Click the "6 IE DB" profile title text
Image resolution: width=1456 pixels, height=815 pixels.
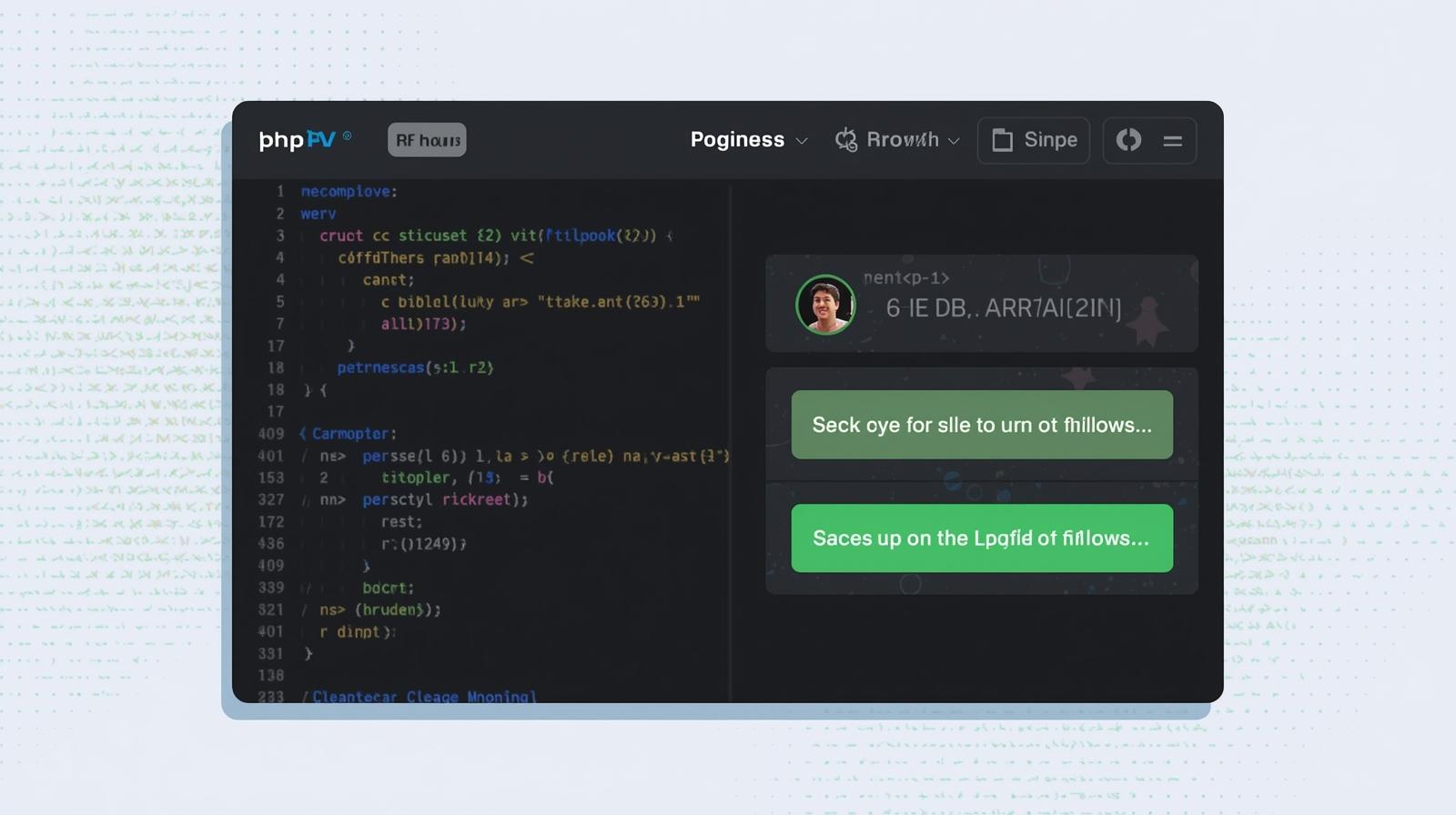(x=1003, y=308)
